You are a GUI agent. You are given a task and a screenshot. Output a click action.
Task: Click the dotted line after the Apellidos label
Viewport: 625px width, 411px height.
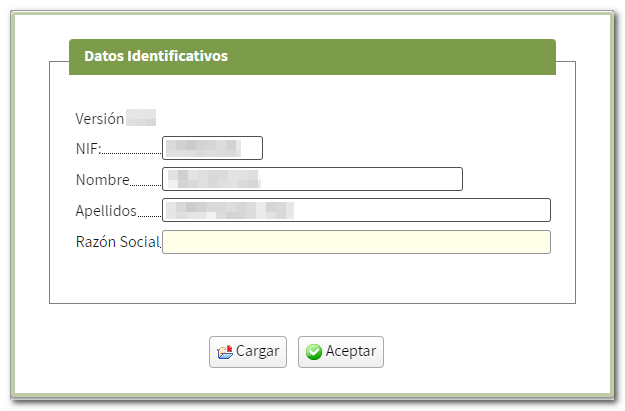click(x=148, y=216)
